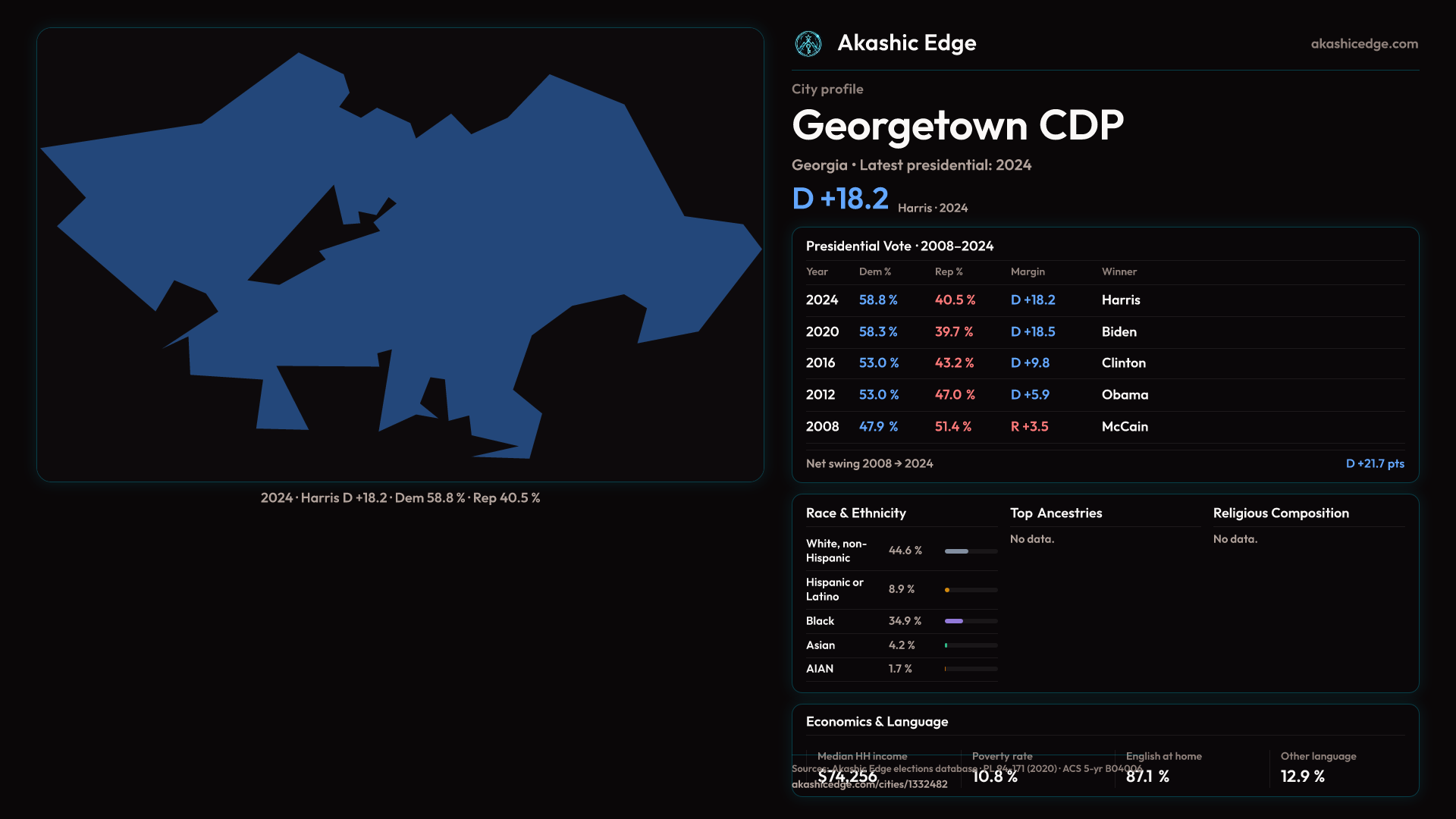The image size is (1456, 819).
Task: Click the Black population purple bar
Action: tap(954, 621)
